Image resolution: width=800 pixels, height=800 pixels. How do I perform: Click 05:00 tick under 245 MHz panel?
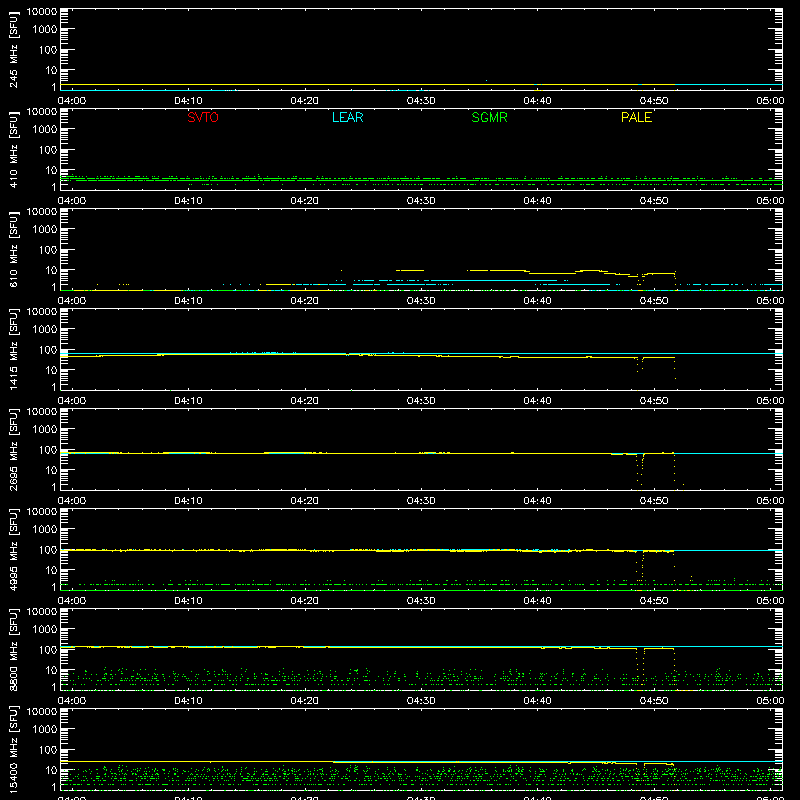pyautogui.click(x=770, y=101)
